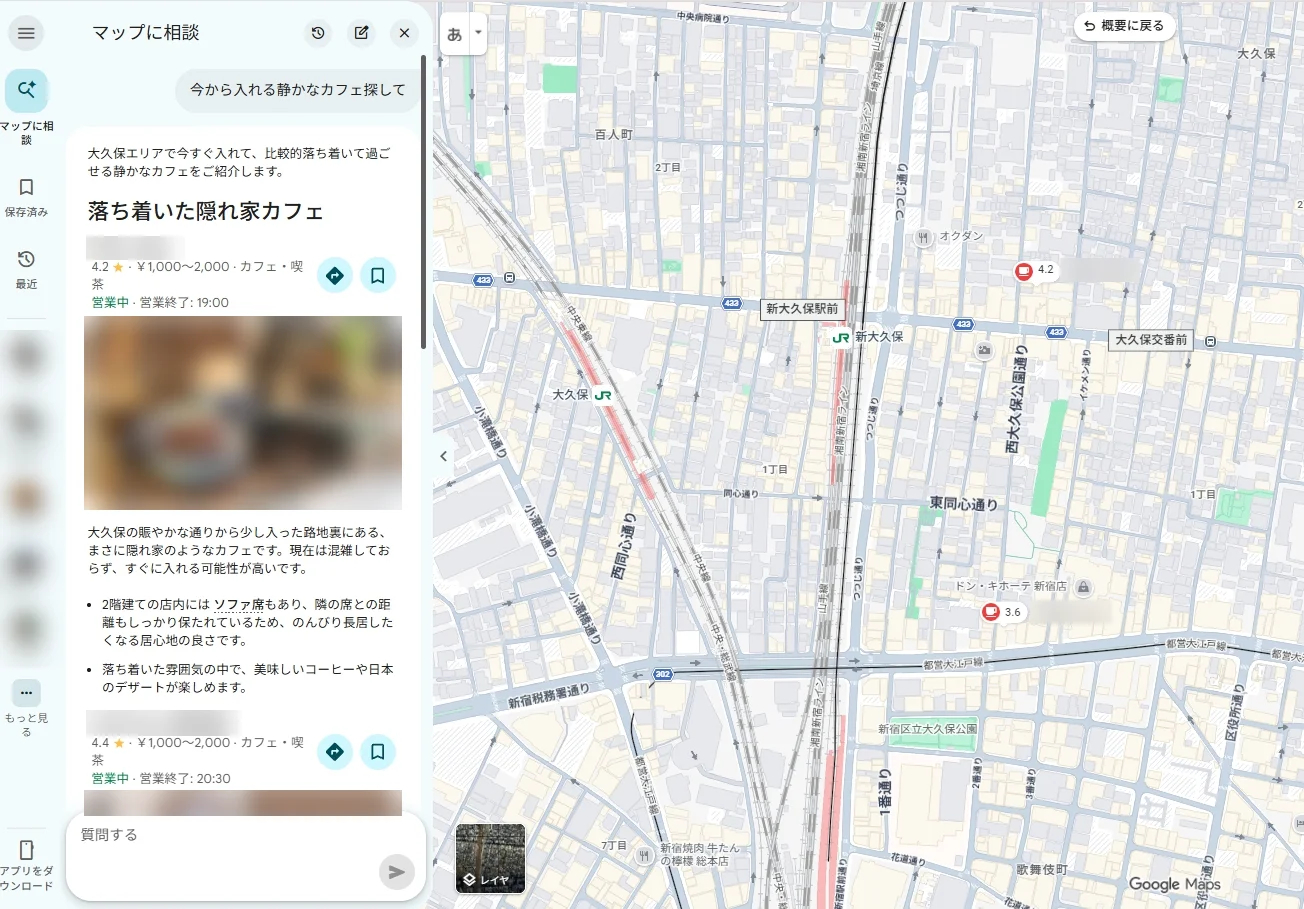
Task: Click the あ input method button
Action: point(455,34)
